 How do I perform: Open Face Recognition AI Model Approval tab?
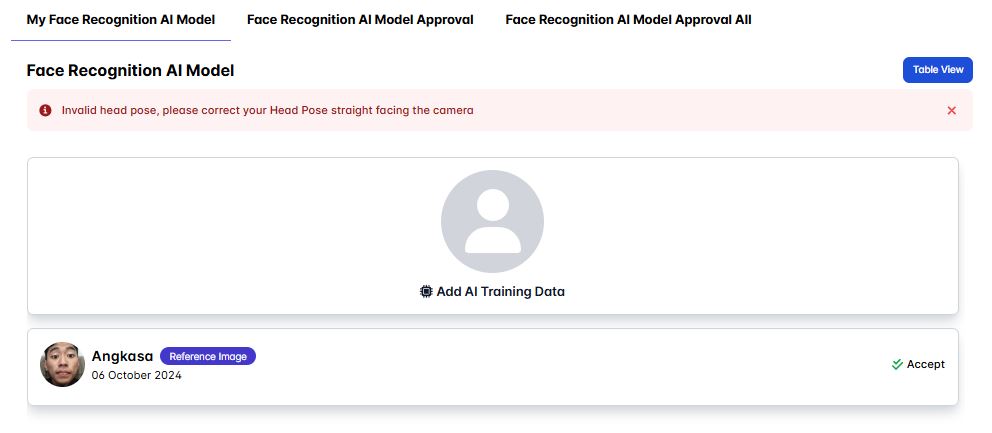coord(360,20)
